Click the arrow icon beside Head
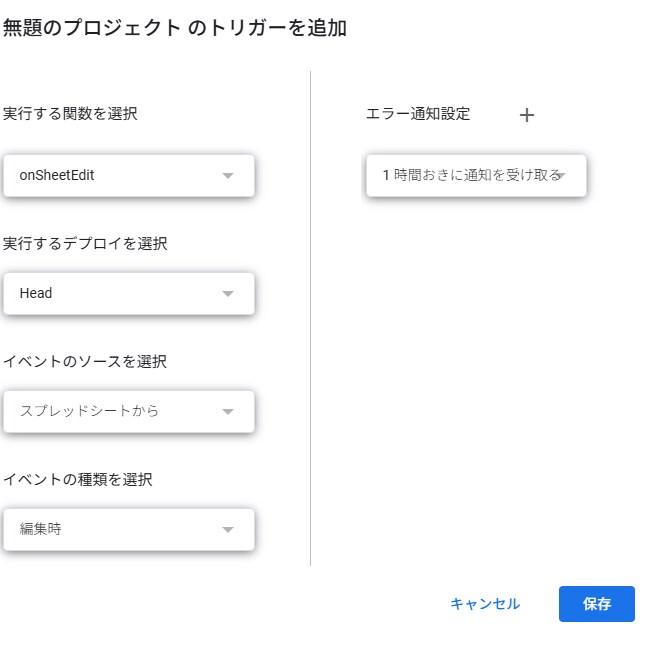Viewport: 662px width, 651px height. [228, 294]
